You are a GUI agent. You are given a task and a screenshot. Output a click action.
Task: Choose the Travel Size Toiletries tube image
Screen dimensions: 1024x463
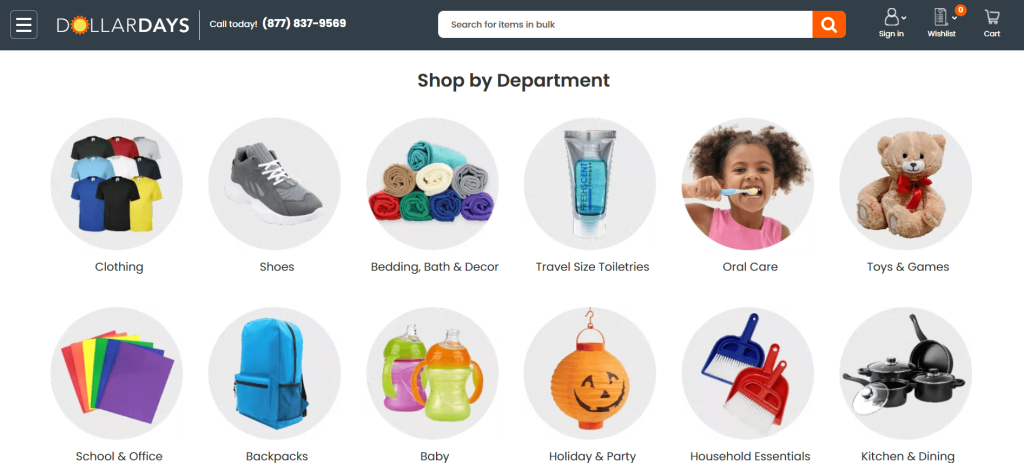[x=590, y=184]
